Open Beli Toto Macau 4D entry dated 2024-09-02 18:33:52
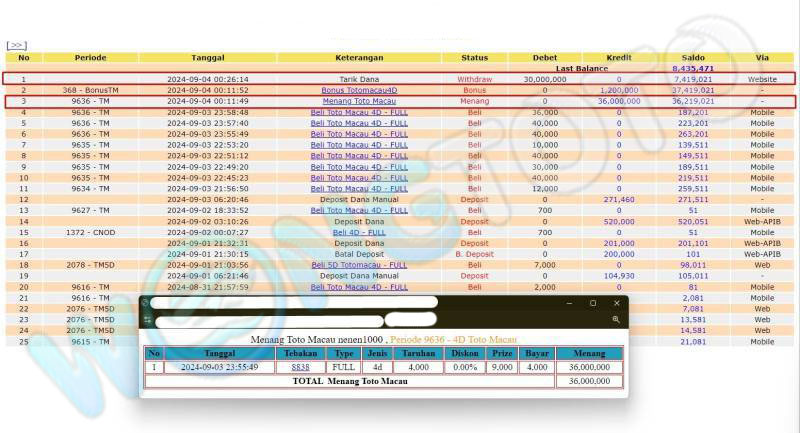 (x=359, y=210)
